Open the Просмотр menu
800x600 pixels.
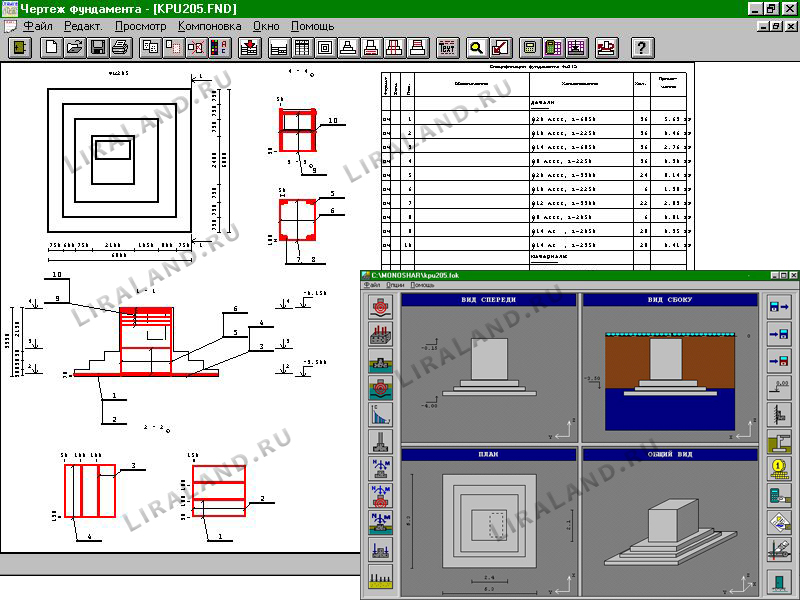[140, 24]
